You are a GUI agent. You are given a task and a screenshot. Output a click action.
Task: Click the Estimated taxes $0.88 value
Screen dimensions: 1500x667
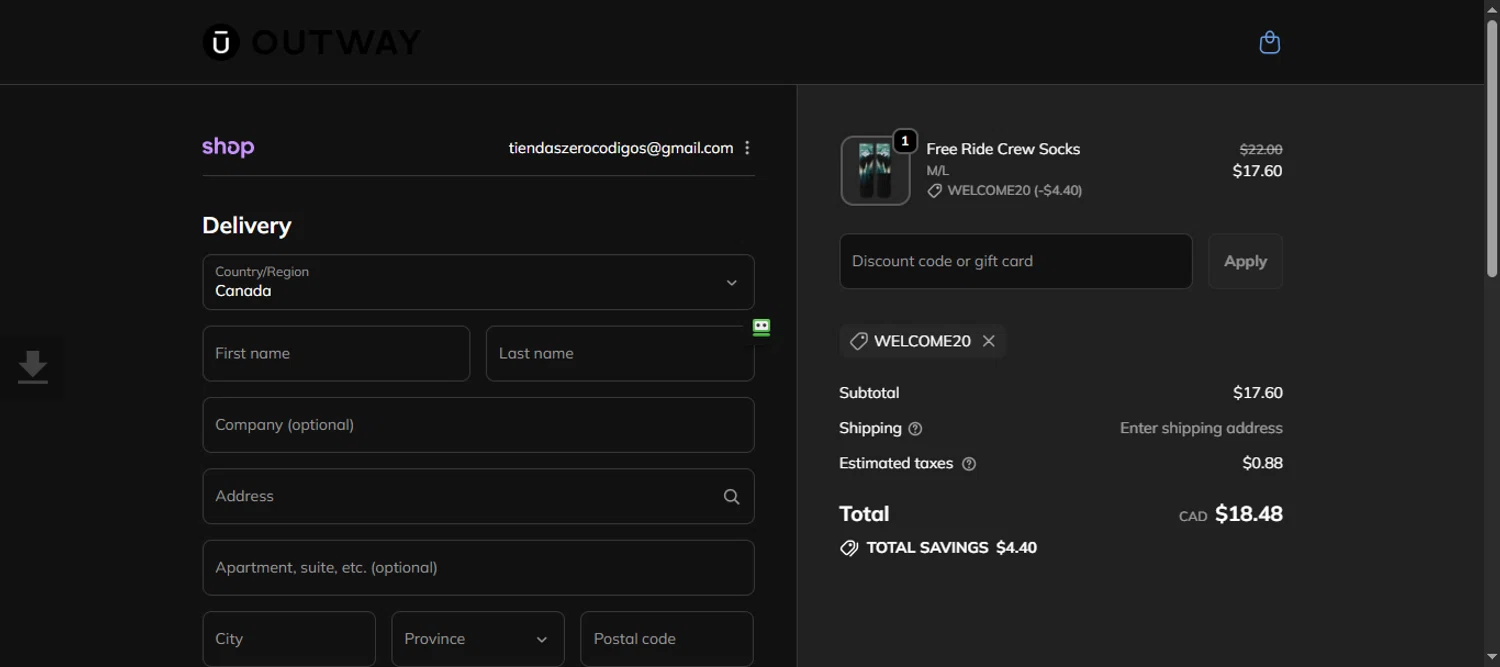(1262, 463)
